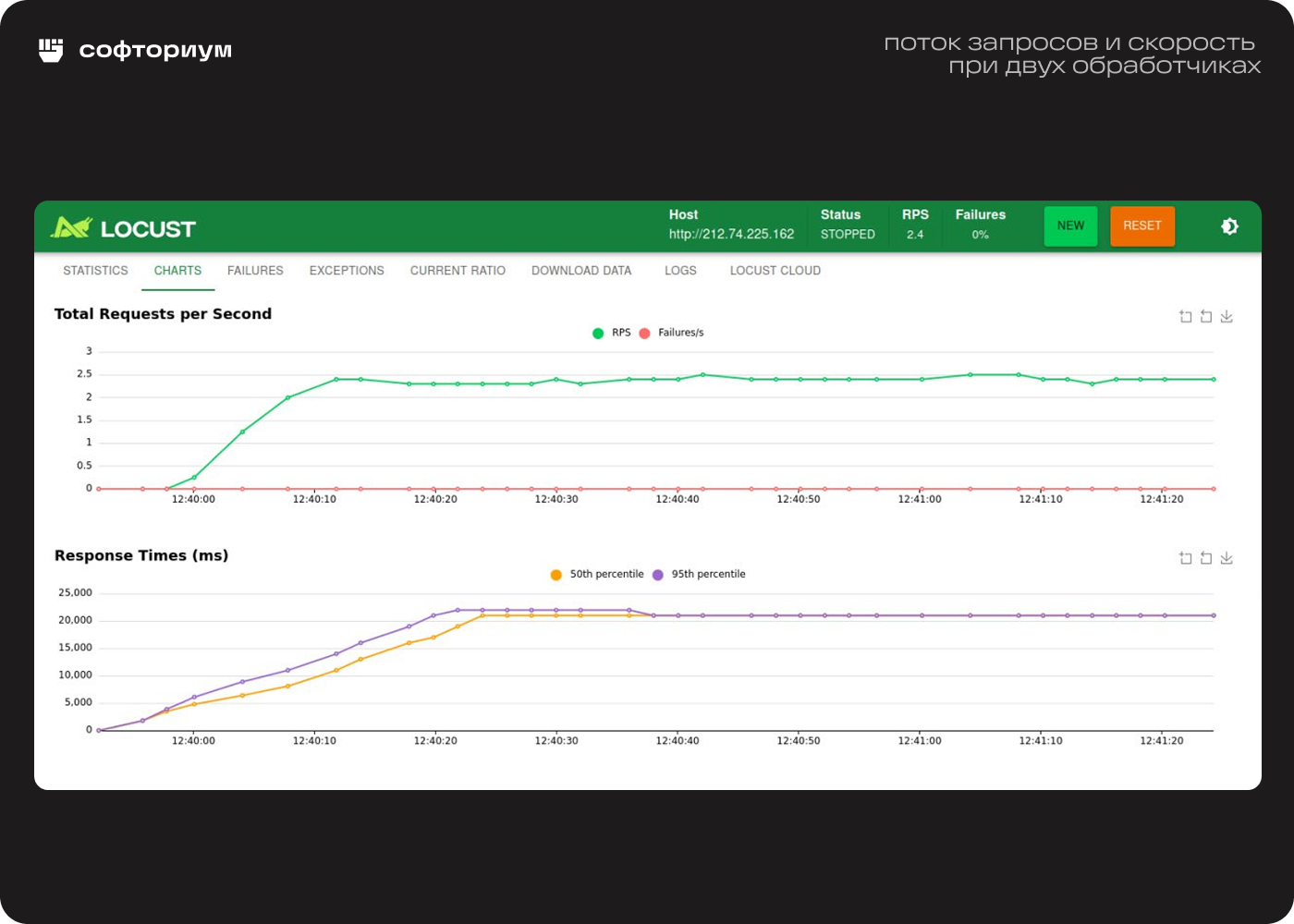Image resolution: width=1294 pixels, height=924 pixels.
Task: Open the Failures tab
Action: pyautogui.click(x=255, y=271)
